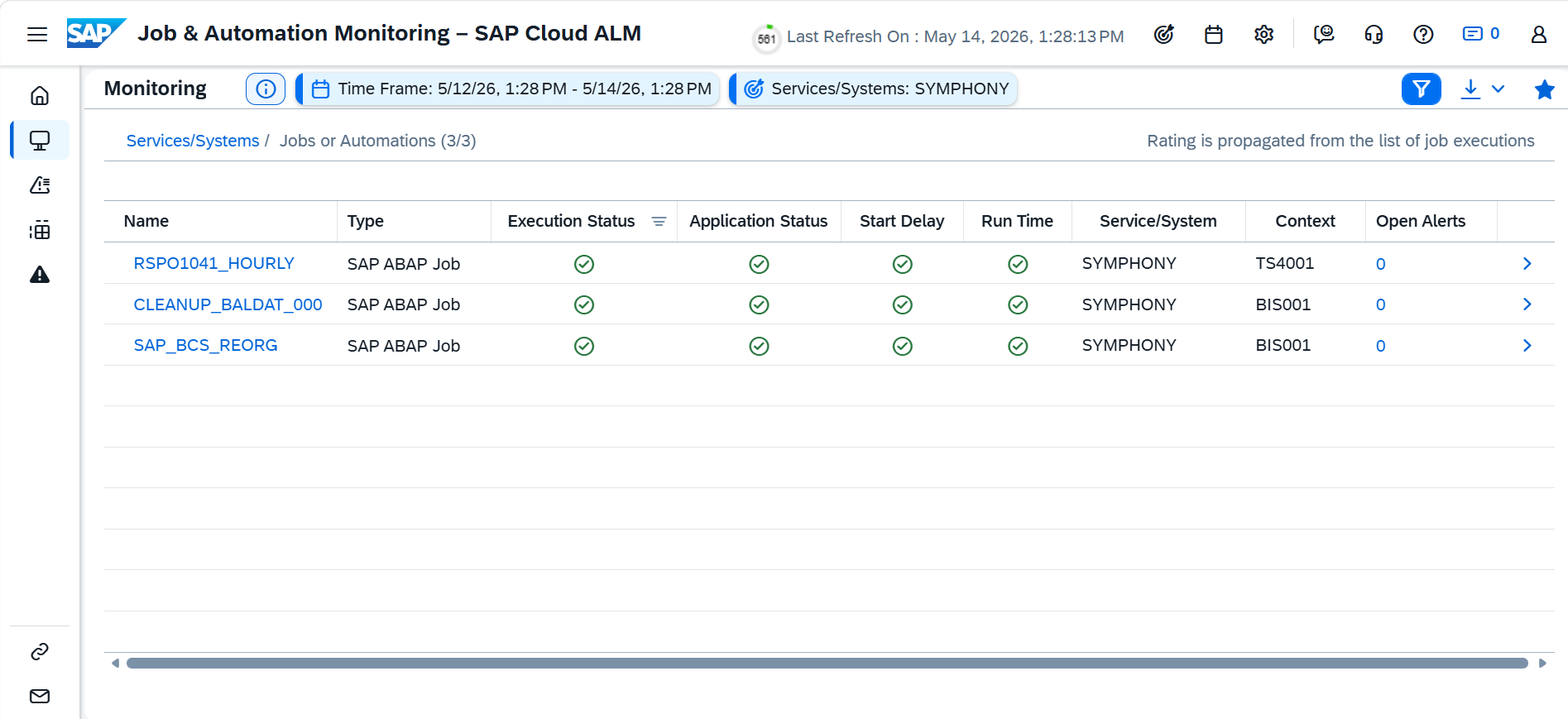
Task: Open the Time Frame selector chip
Action: tap(510, 89)
